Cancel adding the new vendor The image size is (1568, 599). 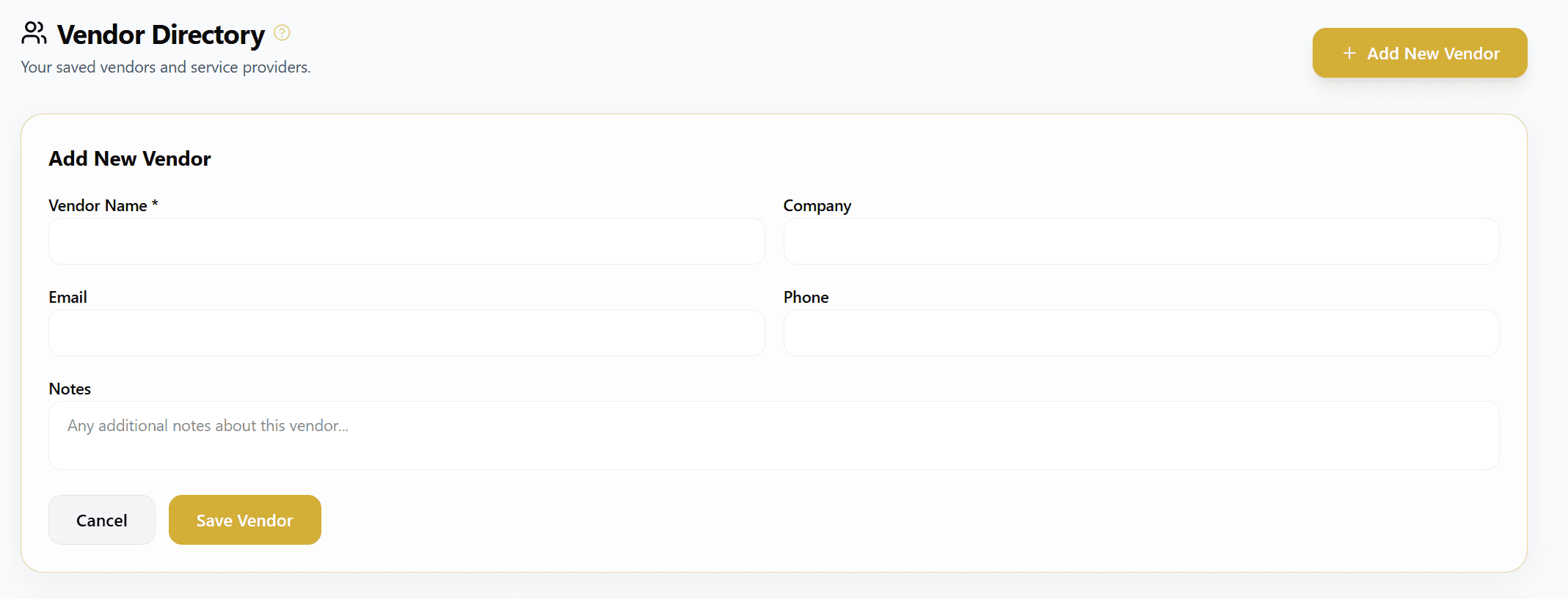pos(102,520)
